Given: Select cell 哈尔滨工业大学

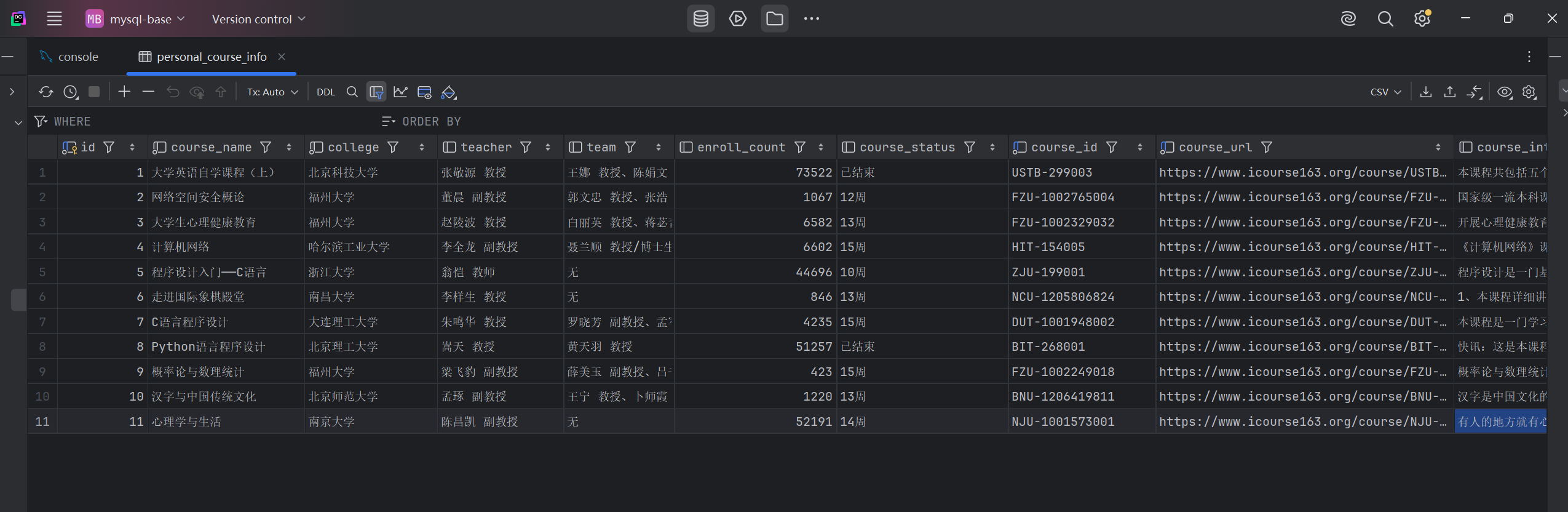Looking at the screenshot, I should [371, 247].
